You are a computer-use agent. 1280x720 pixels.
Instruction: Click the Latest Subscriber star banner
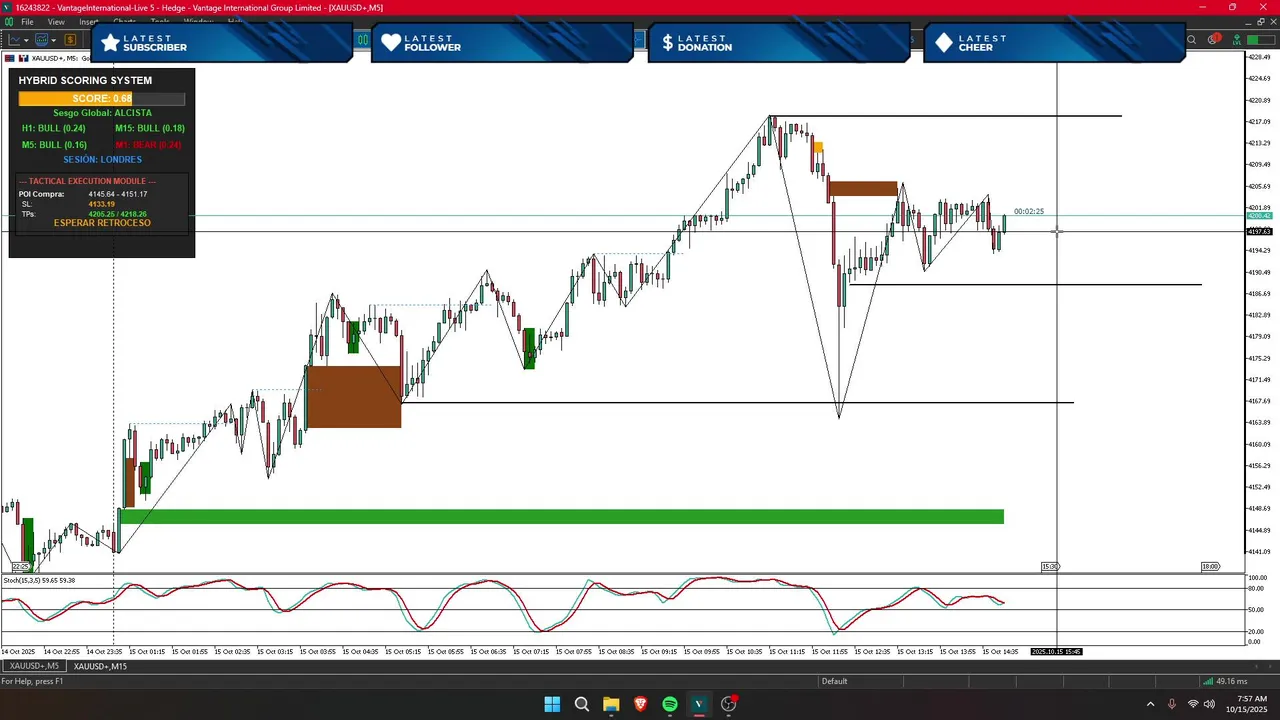(221, 43)
